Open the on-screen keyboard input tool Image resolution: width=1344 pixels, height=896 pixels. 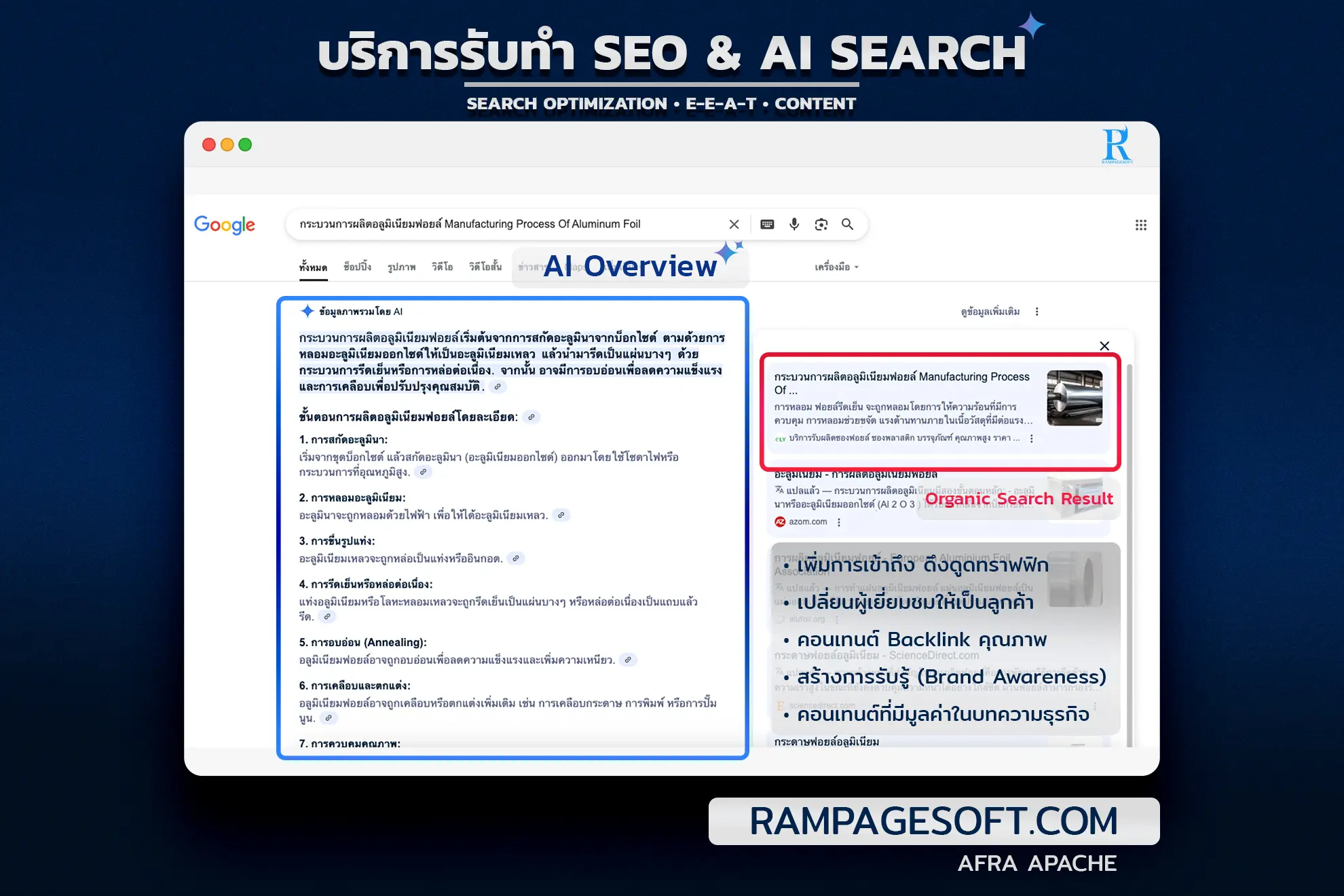coord(767,224)
